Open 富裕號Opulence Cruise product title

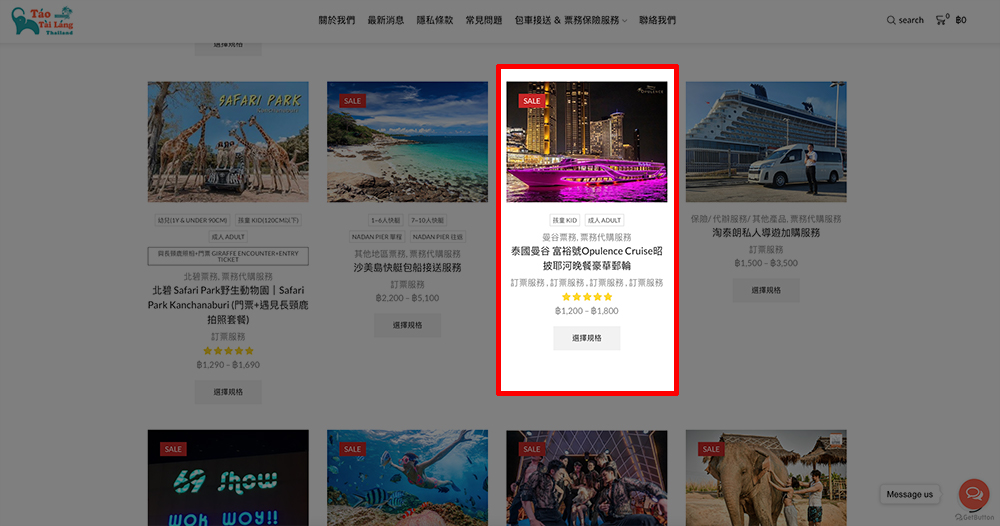click(587, 258)
